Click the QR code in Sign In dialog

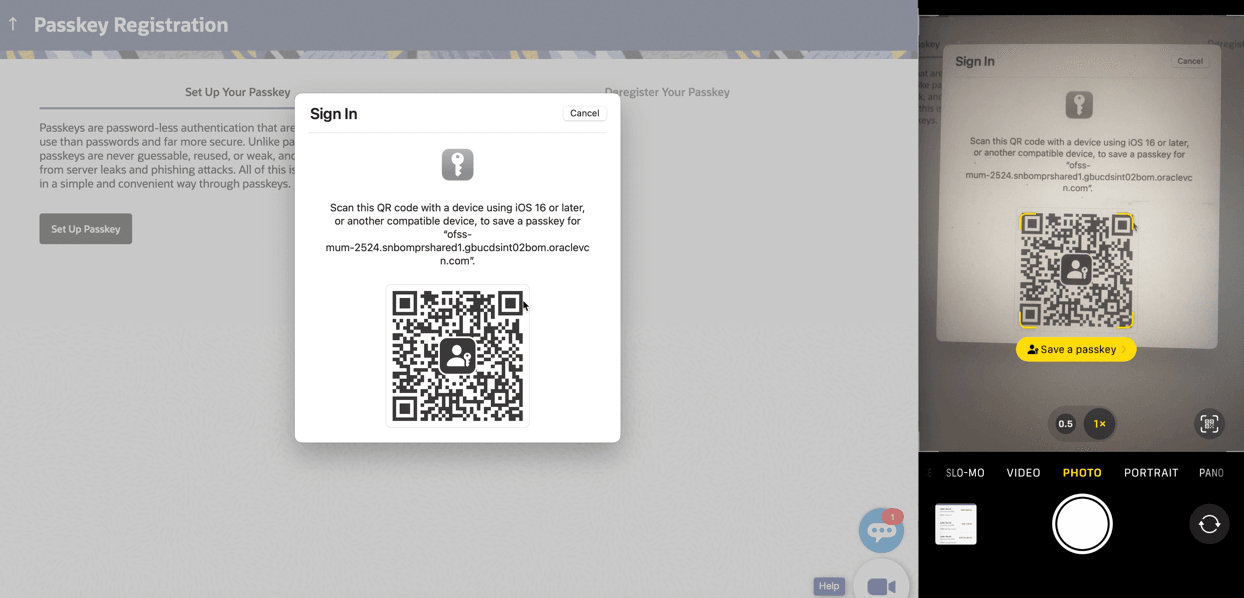tap(457, 356)
